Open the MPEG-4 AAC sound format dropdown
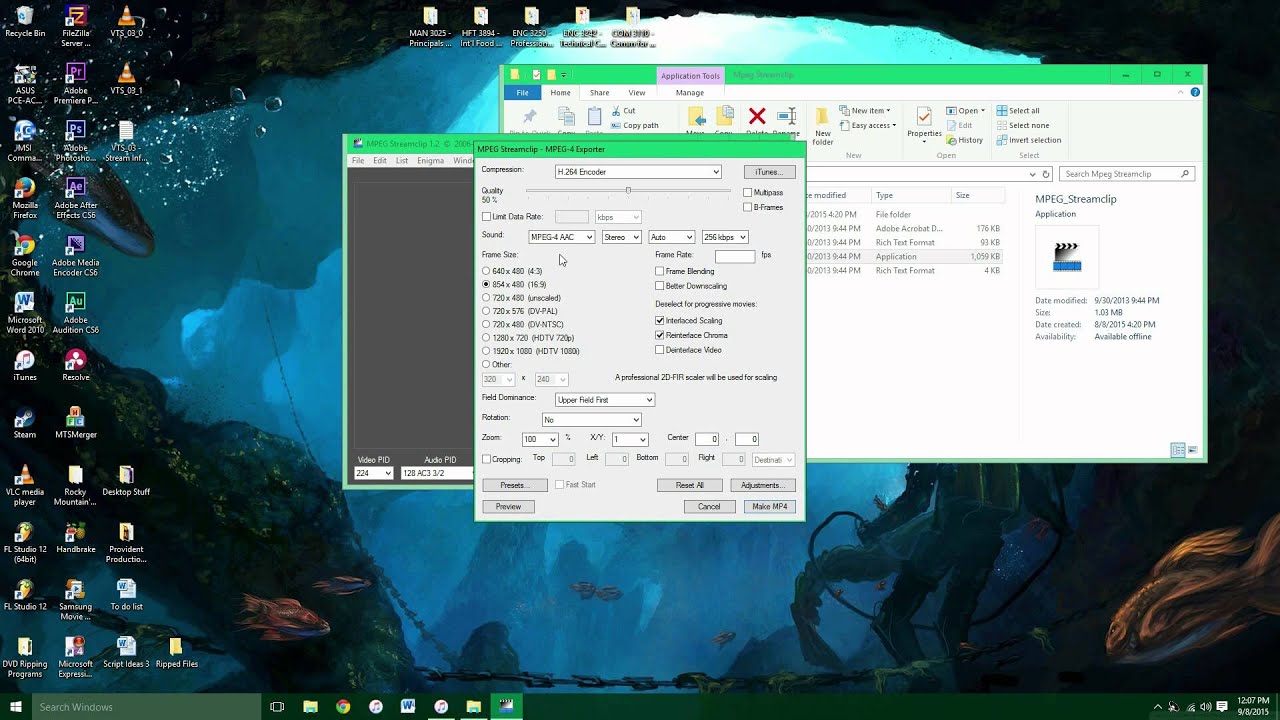Viewport: 1280px width, 720px height. pos(561,237)
